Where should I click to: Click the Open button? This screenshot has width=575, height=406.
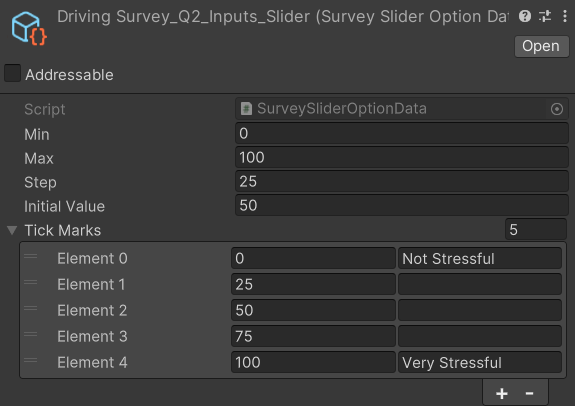[541, 46]
